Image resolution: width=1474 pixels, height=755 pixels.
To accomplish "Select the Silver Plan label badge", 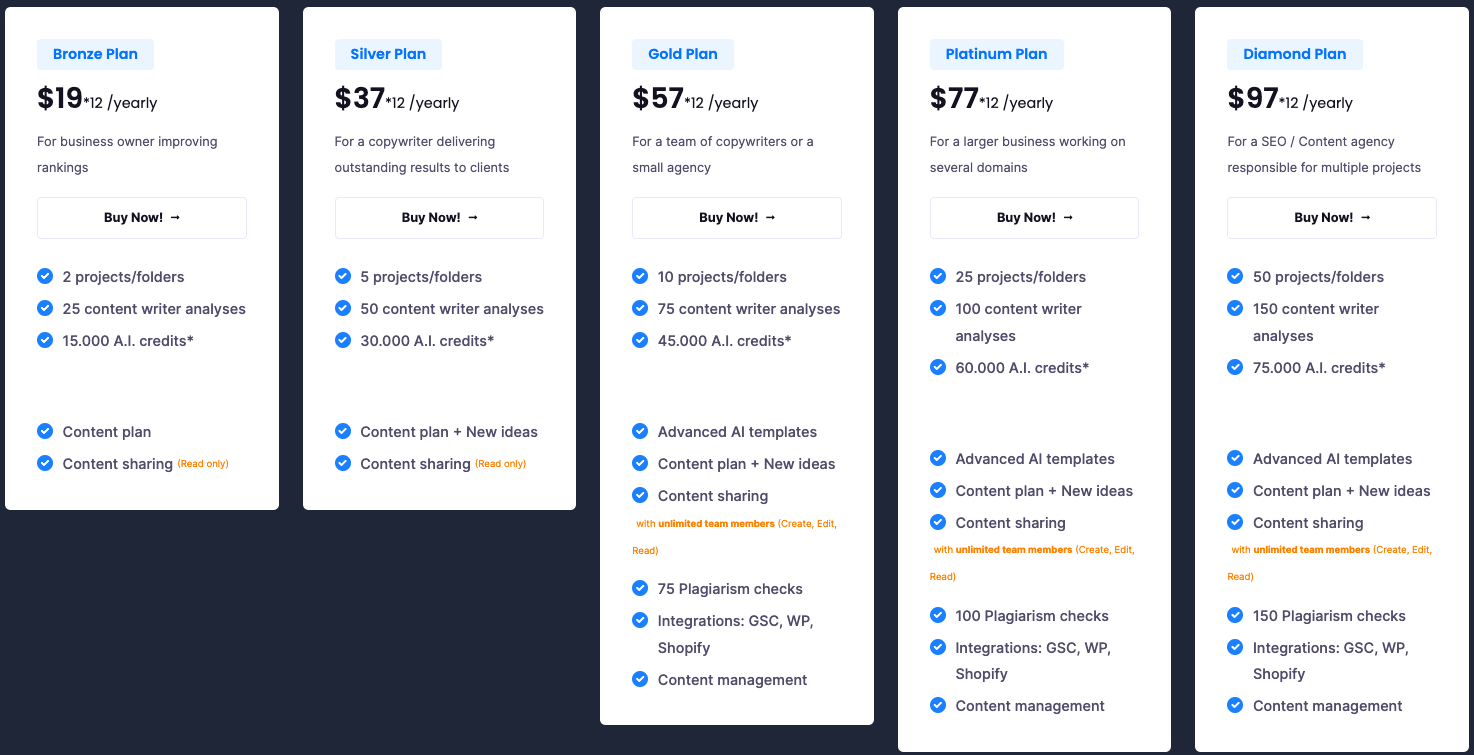I will pos(388,54).
